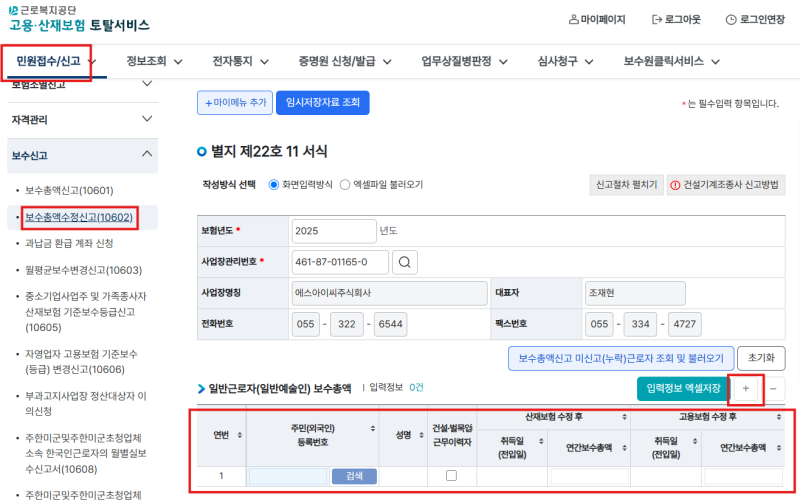This screenshot has height=502, width=800.
Task: Sort by 연번 column arrows
Action: point(239,435)
